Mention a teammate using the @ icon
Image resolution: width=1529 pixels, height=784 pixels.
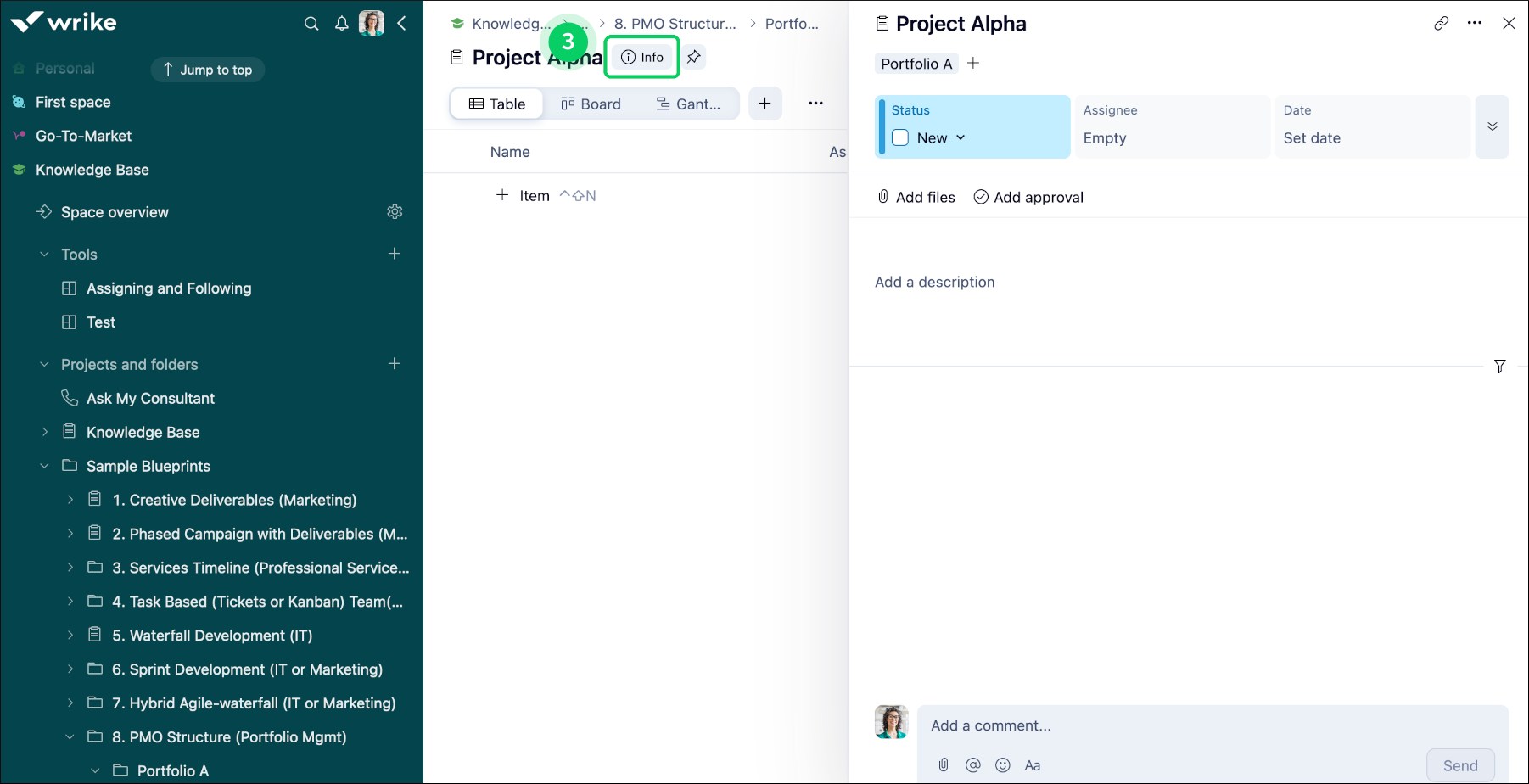click(x=973, y=764)
